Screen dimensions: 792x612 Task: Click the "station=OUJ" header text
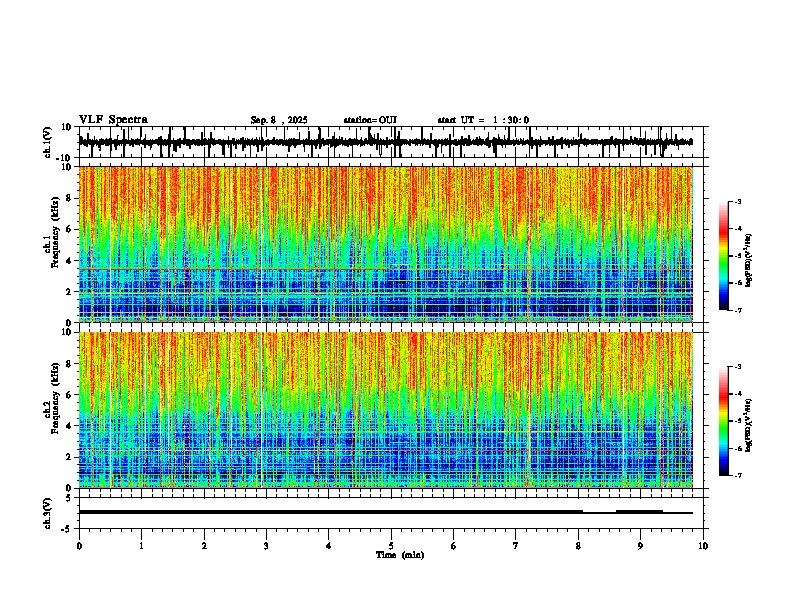click(x=370, y=120)
